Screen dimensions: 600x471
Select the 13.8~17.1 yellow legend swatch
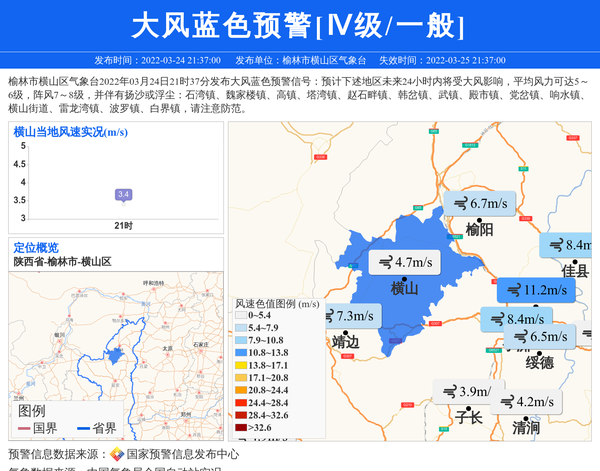(x=240, y=366)
